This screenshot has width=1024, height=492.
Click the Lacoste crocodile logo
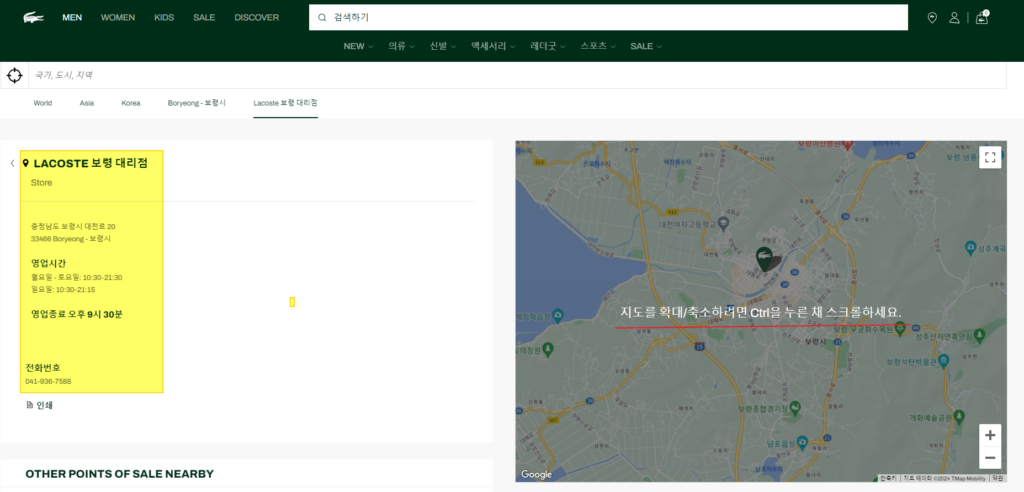point(33,18)
